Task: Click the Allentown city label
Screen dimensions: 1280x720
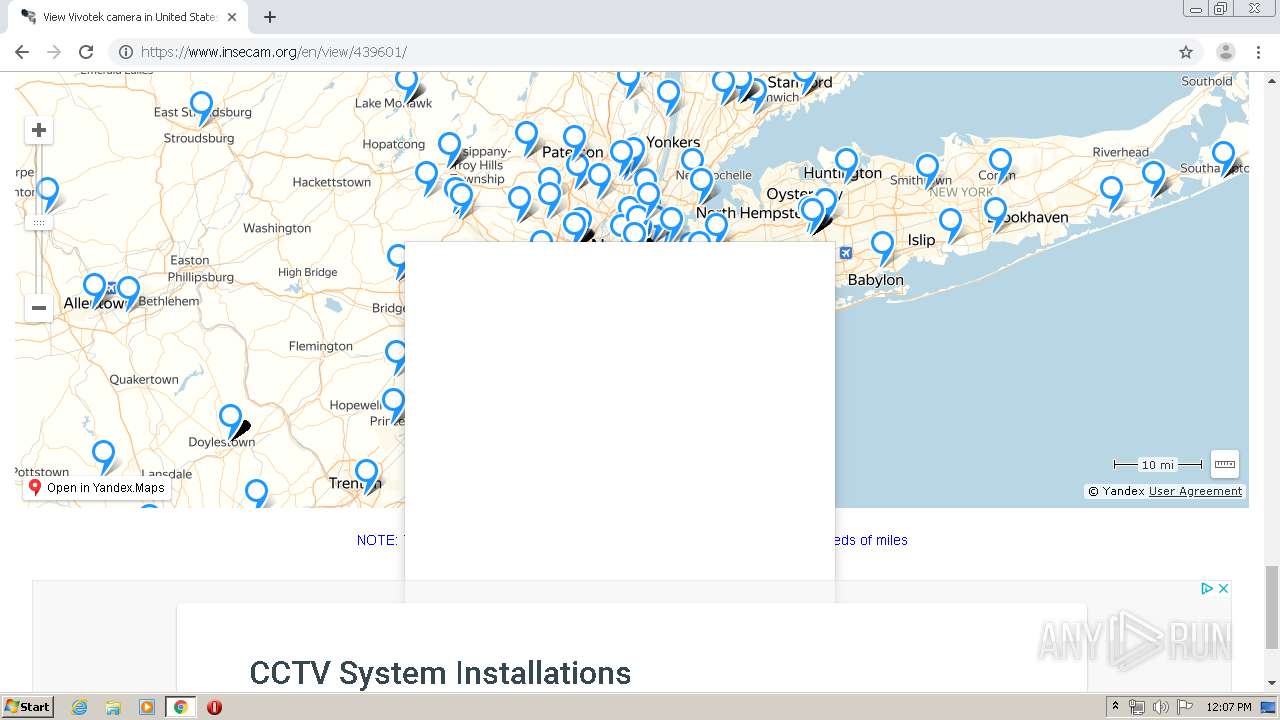Action: pos(96,303)
